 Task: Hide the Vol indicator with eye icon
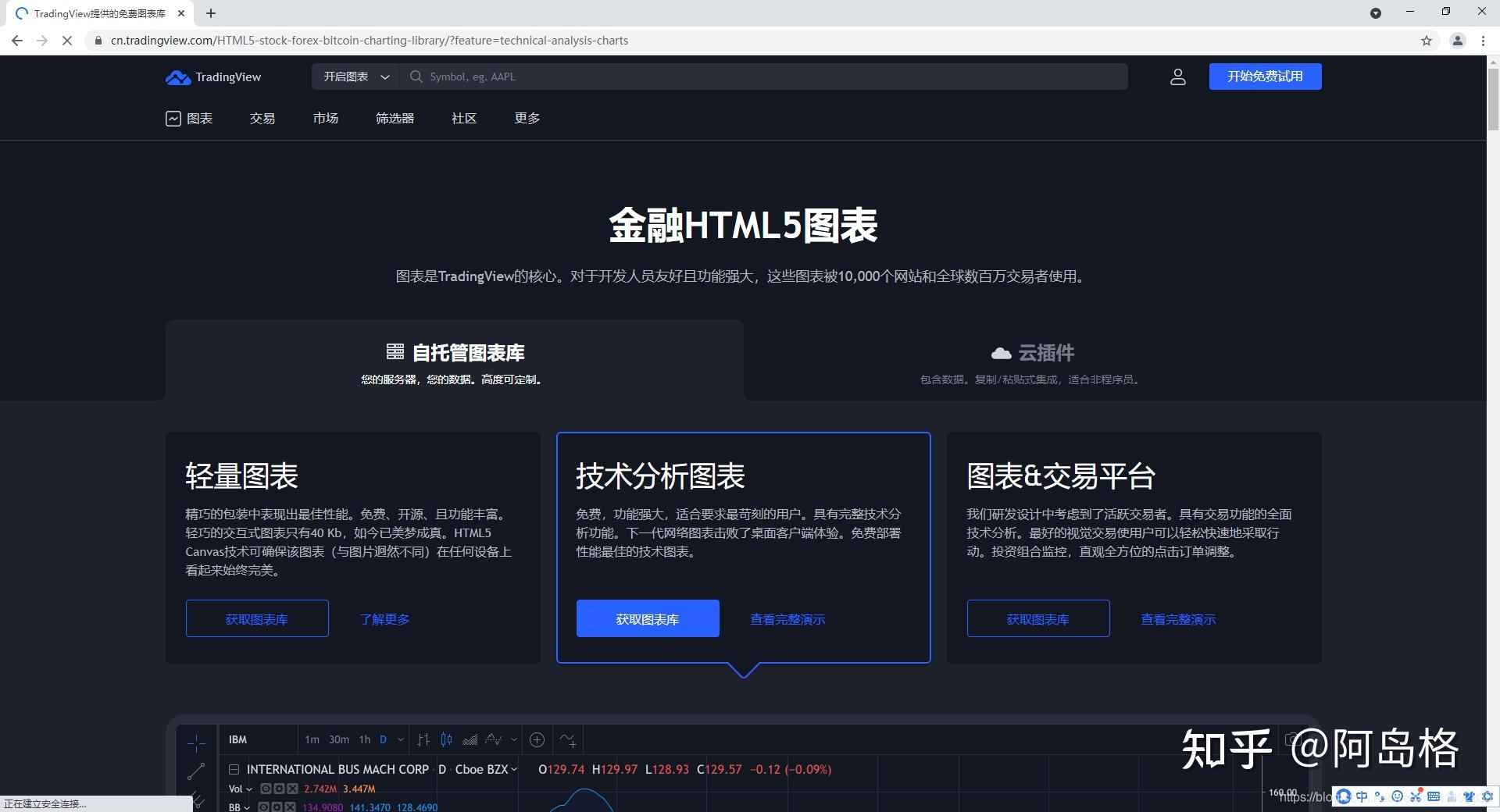266,789
